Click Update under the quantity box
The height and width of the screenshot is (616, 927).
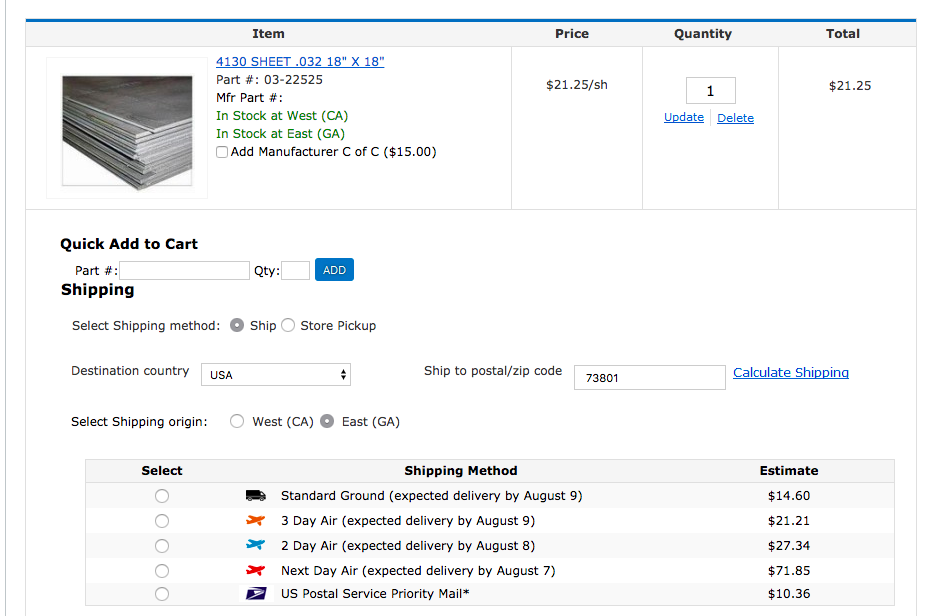point(683,118)
